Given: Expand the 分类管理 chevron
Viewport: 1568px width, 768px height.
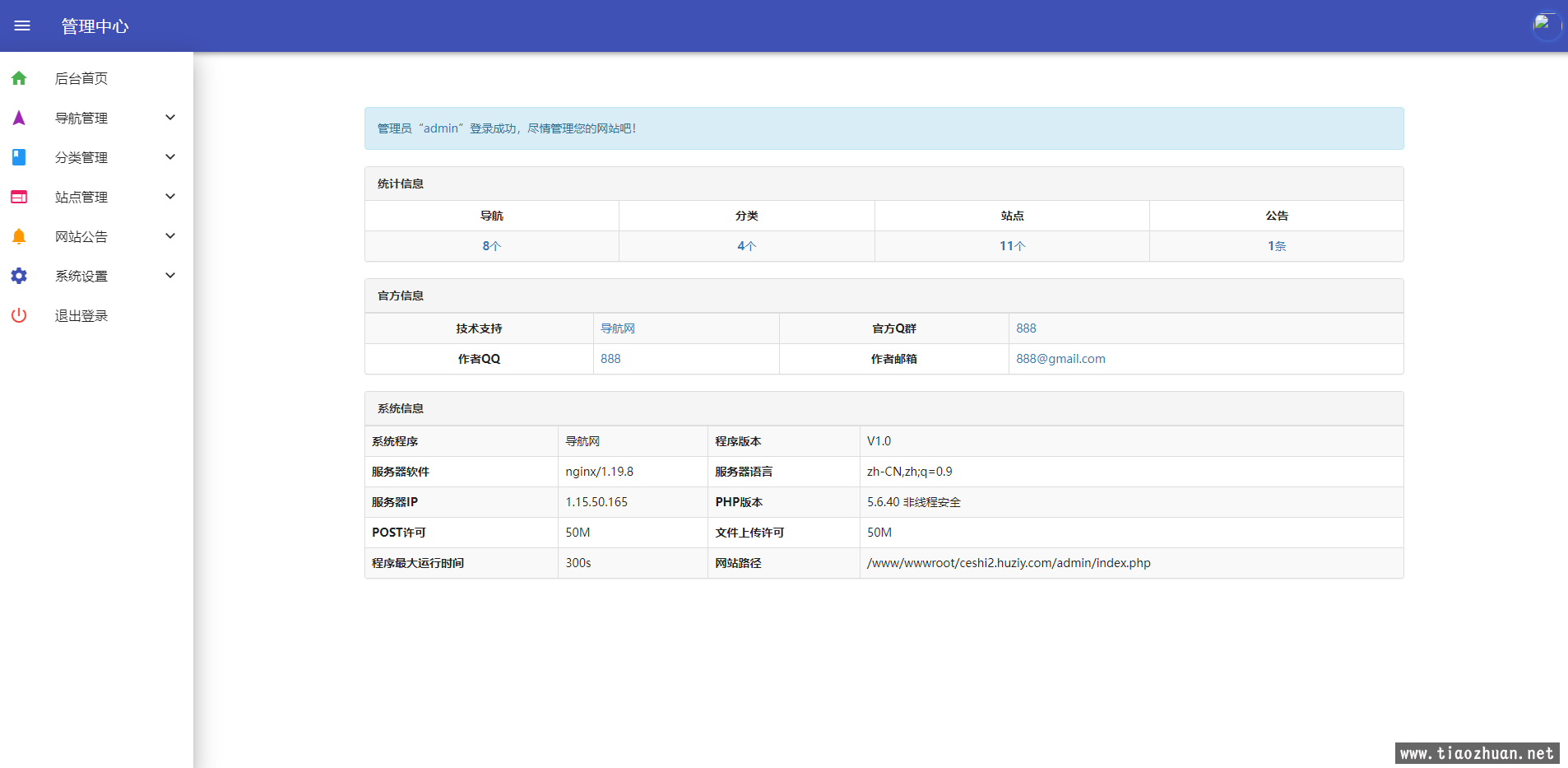Looking at the screenshot, I should point(170,157).
